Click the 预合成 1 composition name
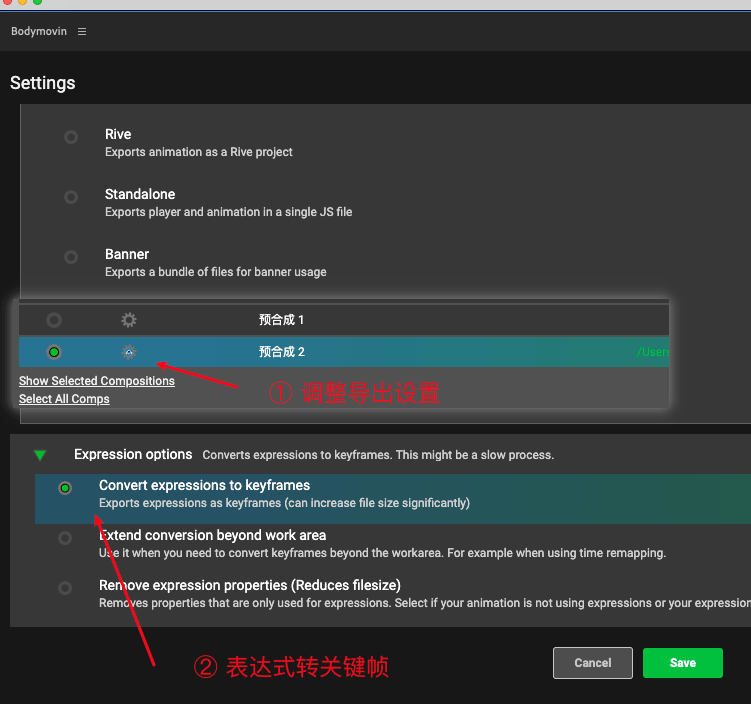The image size is (751, 704). [x=282, y=320]
